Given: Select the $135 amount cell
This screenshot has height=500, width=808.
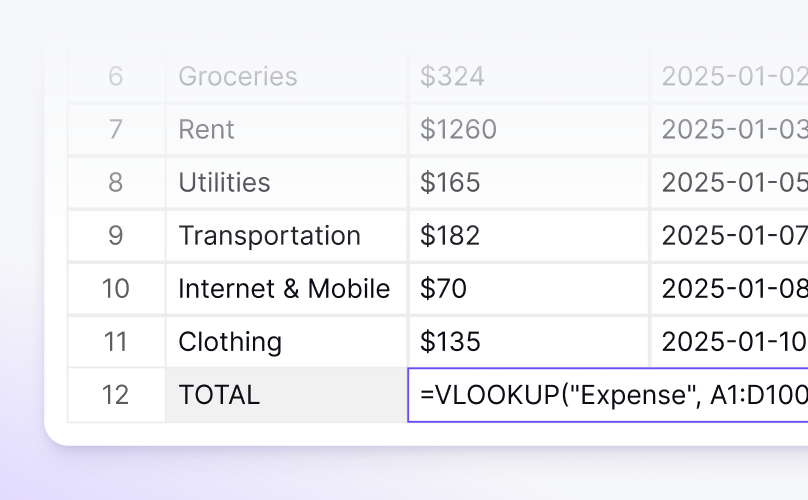Looking at the screenshot, I should pos(528,342).
